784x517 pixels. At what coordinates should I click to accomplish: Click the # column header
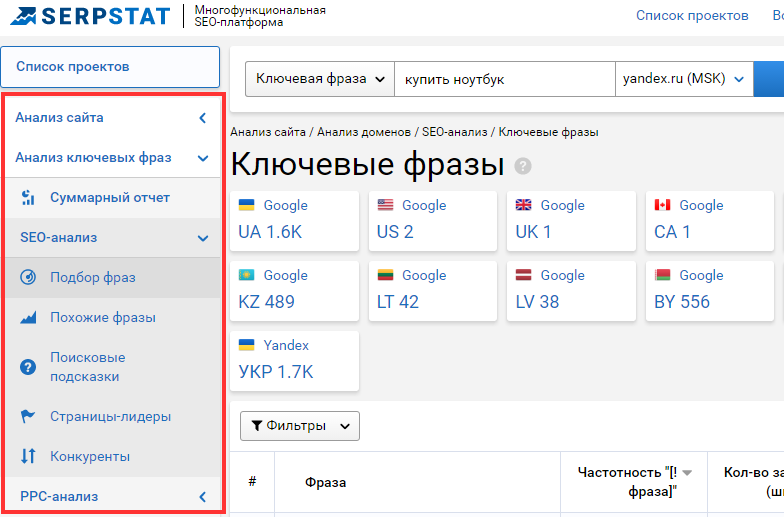[252, 482]
